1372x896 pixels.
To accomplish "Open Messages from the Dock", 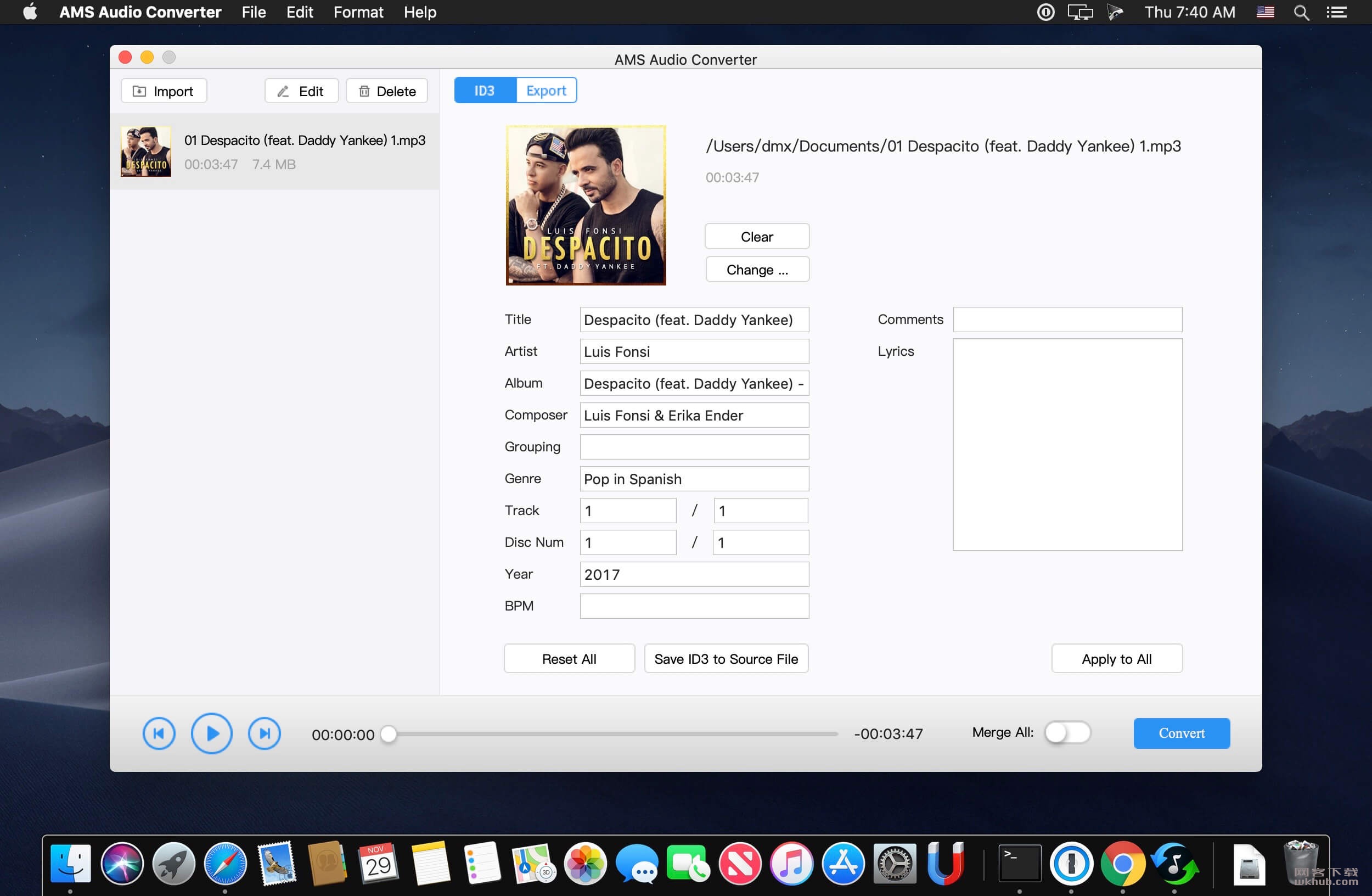I will click(x=637, y=863).
